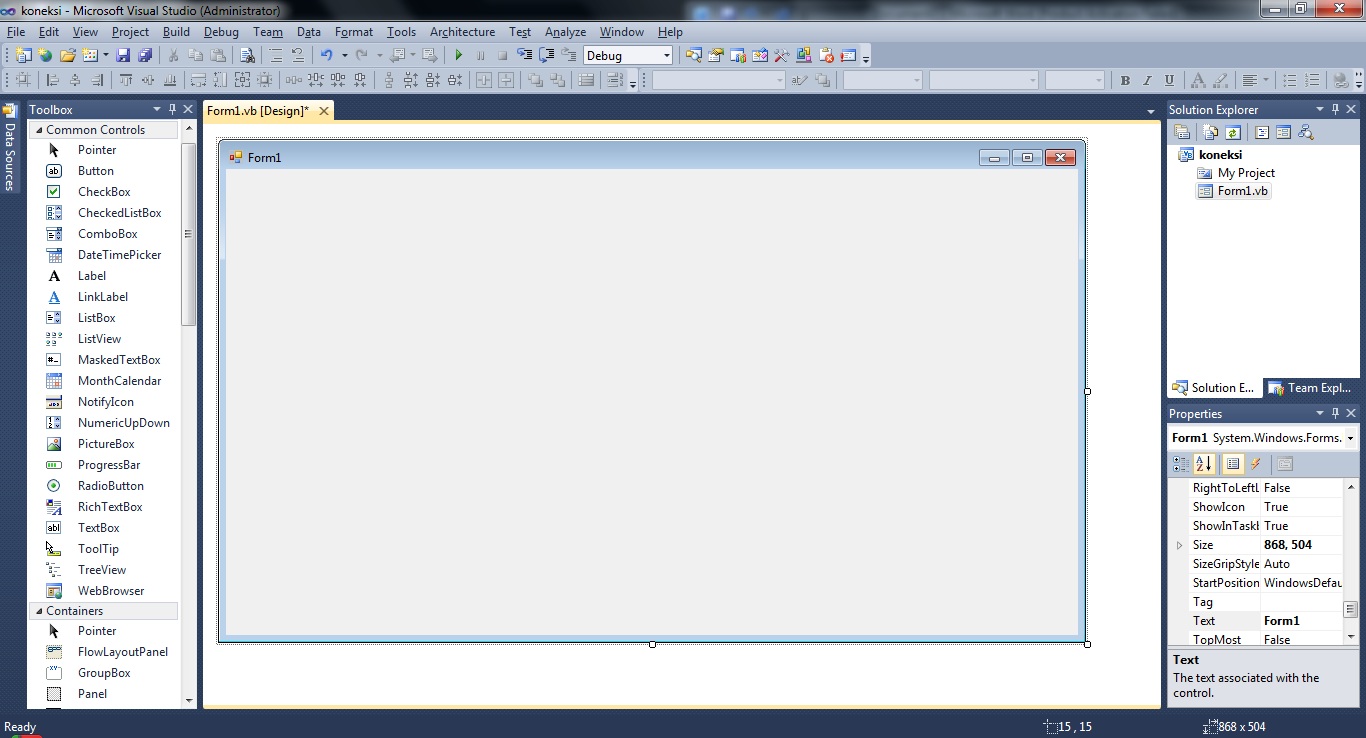Switch to the Team Explorer tab
The width and height of the screenshot is (1366, 738).
tap(1310, 388)
